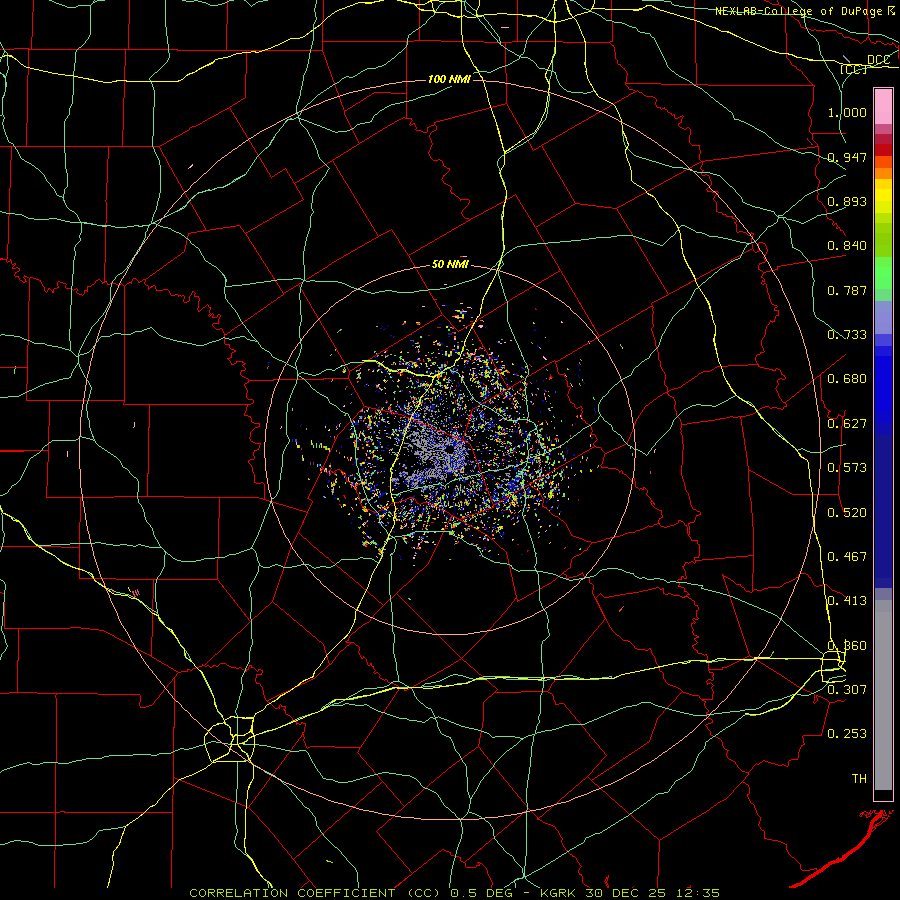Viewport: 900px width, 900px height.
Task: Click the 0.413 color scale label
Action: pos(847,601)
